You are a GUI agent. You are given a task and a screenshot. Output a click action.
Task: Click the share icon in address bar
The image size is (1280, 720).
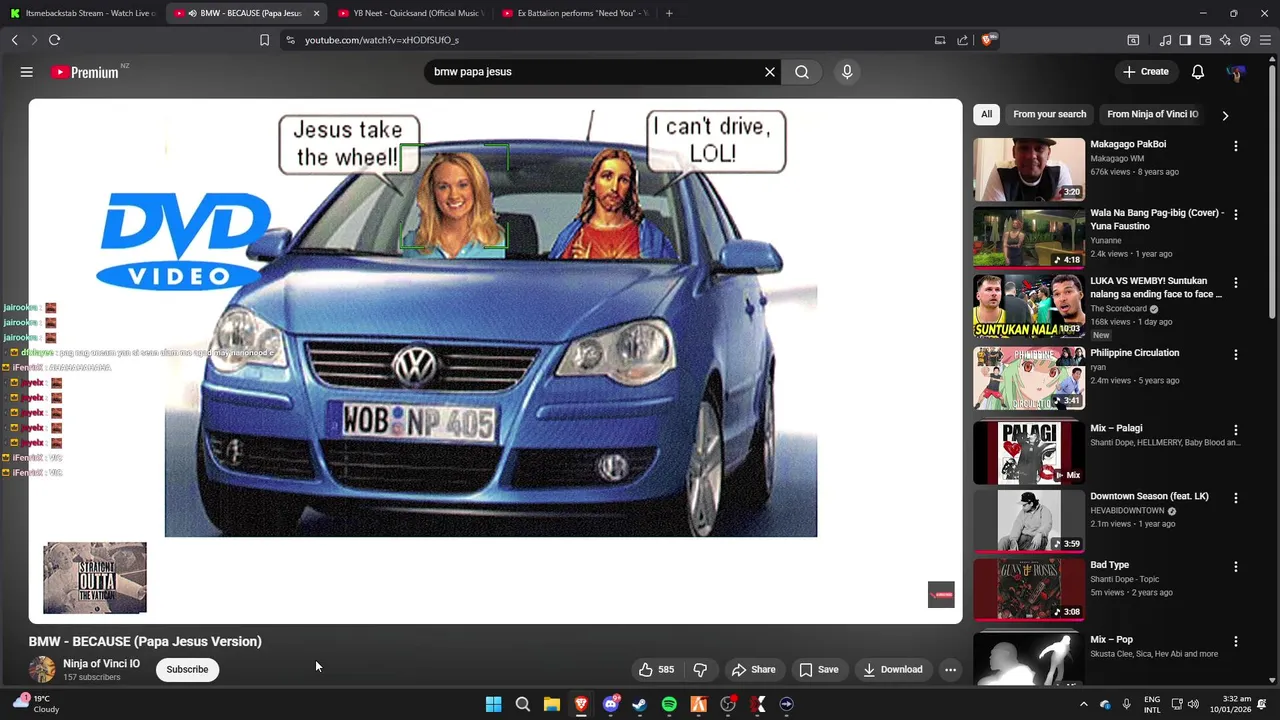(x=962, y=40)
